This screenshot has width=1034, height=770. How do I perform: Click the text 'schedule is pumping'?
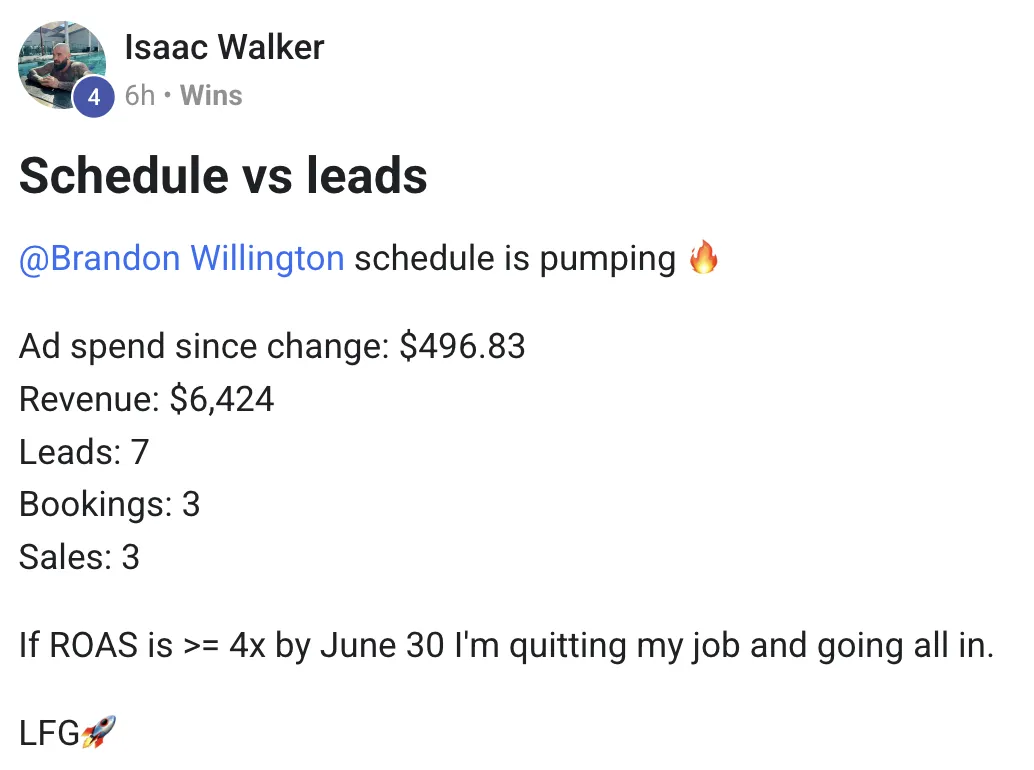point(515,258)
